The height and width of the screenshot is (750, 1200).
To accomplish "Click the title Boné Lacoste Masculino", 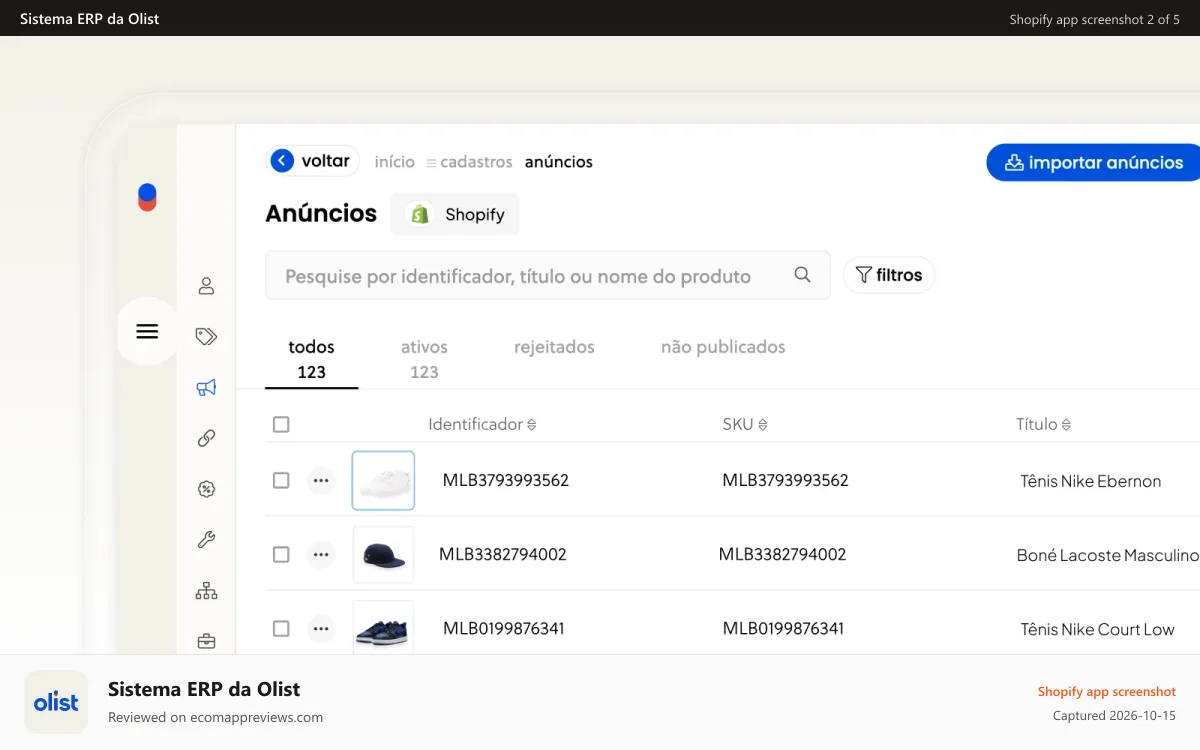I will click(1108, 555).
